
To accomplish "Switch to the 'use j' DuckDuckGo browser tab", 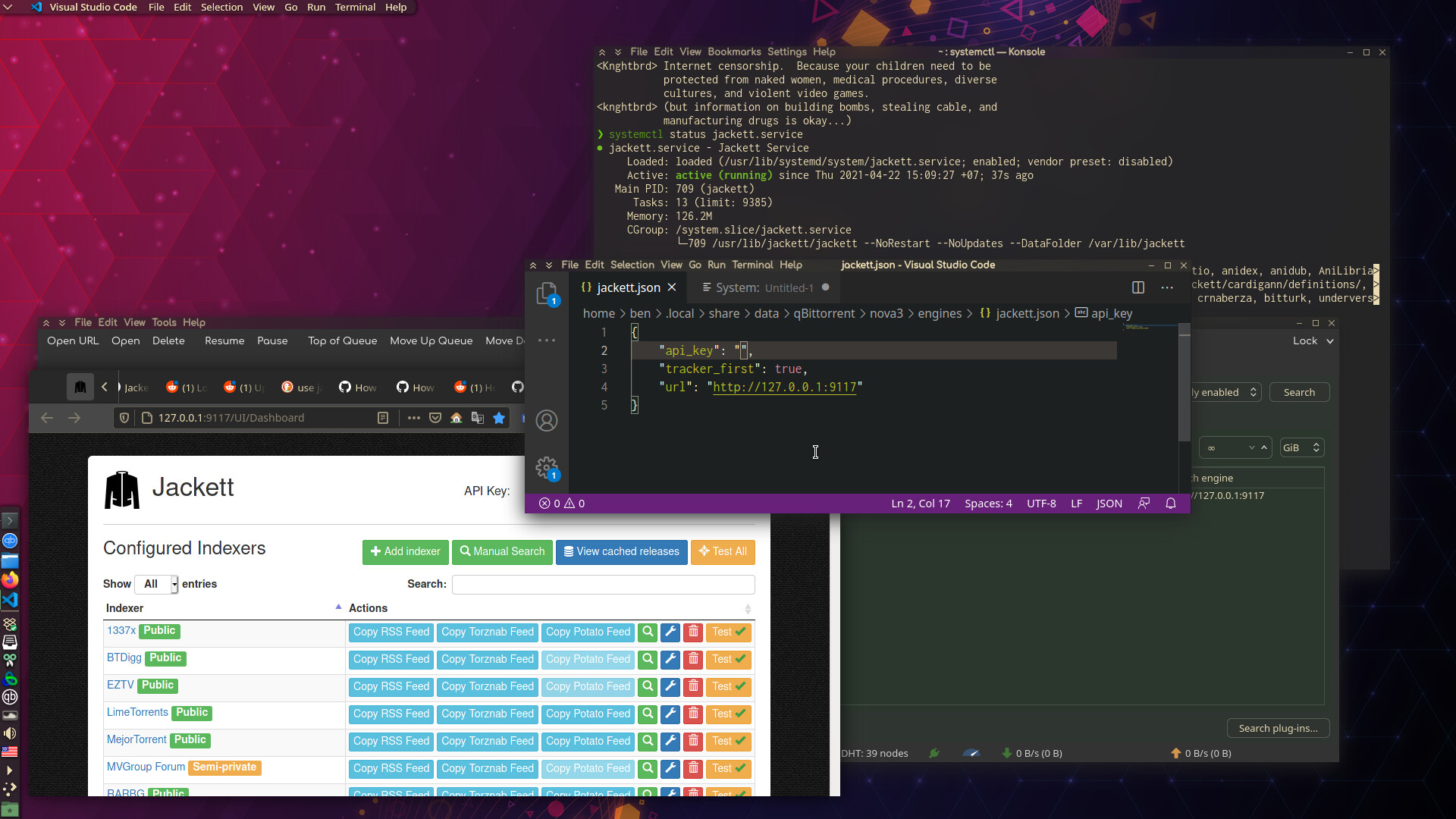I will click(x=301, y=388).
